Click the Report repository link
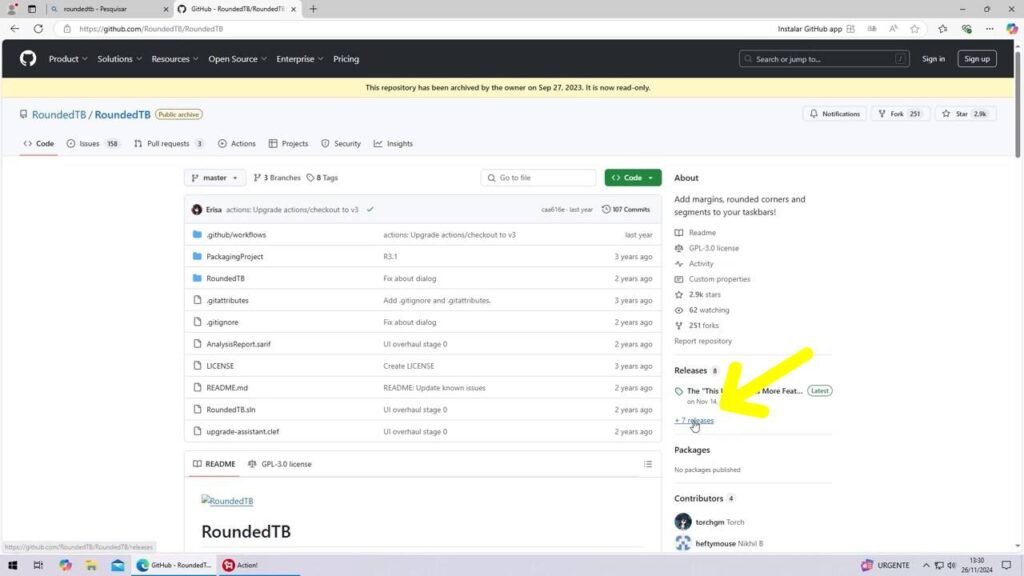Screen dimensions: 1024x576 [x=703, y=341]
